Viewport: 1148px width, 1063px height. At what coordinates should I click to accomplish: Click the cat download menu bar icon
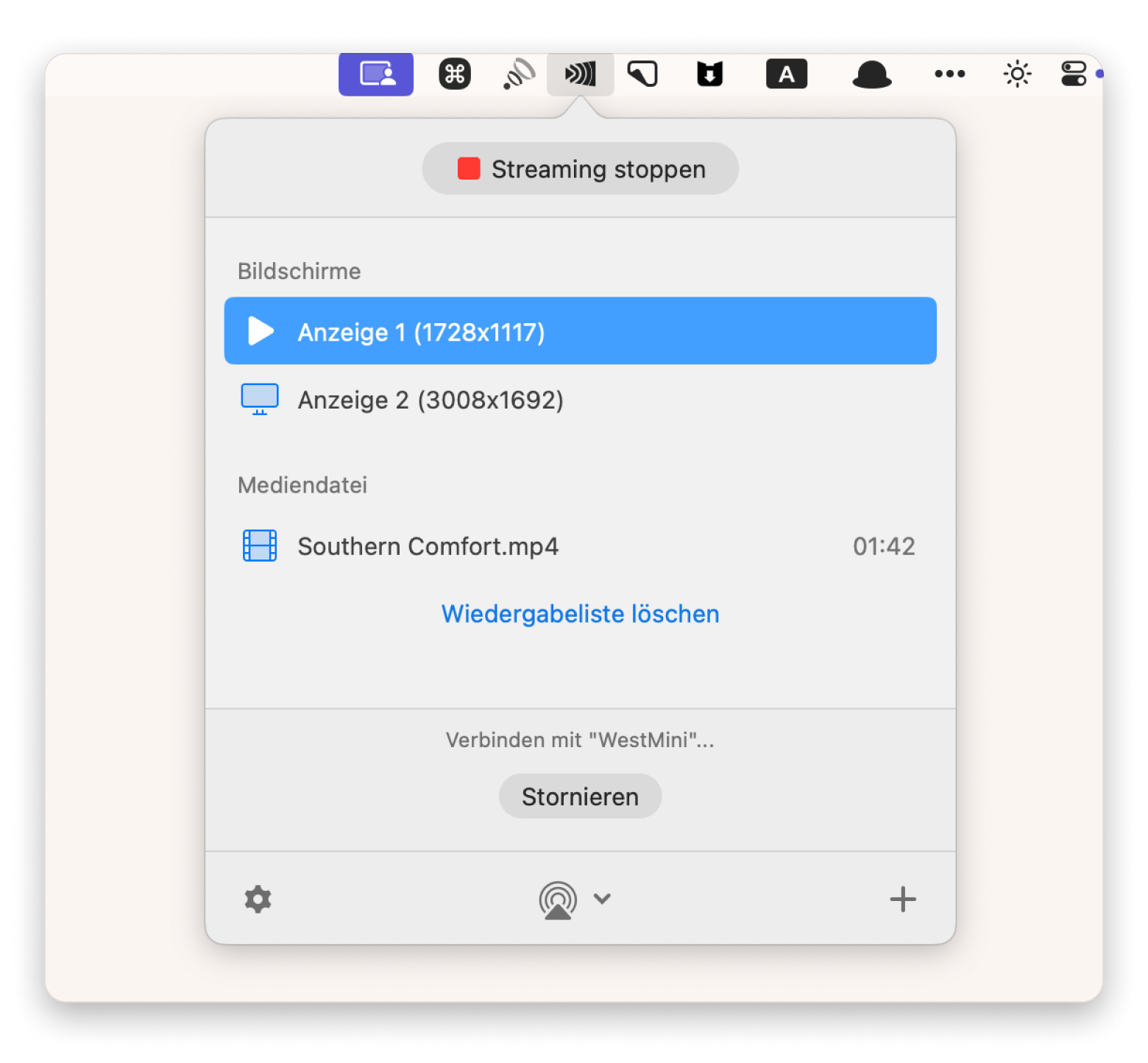(x=709, y=74)
